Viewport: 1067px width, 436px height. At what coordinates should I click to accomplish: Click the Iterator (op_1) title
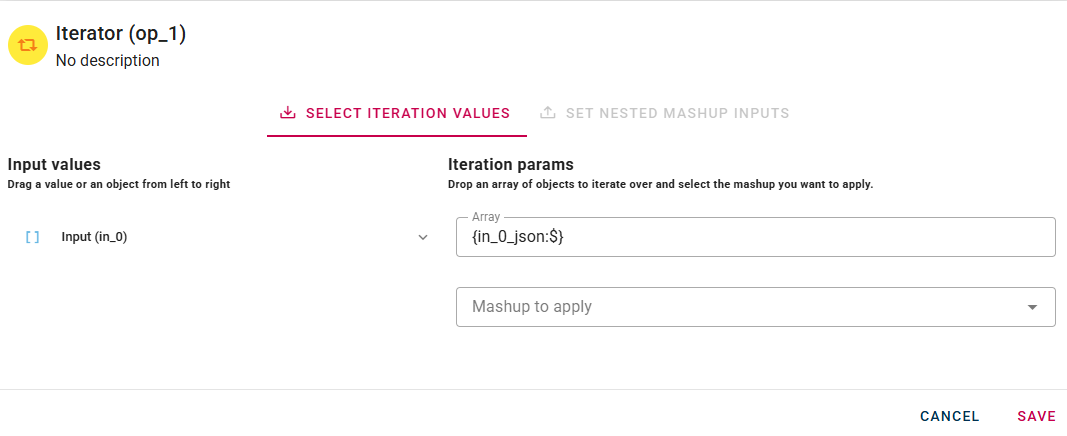(121, 34)
